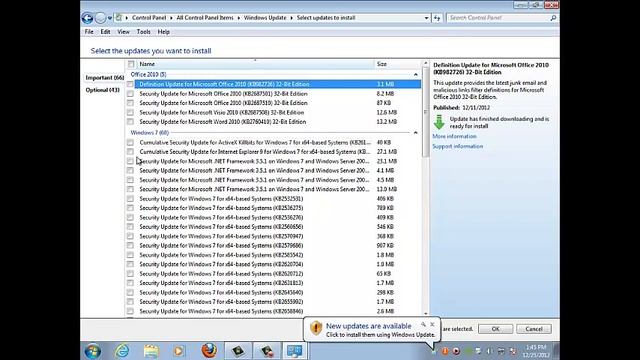Open the Edit menu
The width and height of the screenshot is (640, 360).
coord(105,32)
